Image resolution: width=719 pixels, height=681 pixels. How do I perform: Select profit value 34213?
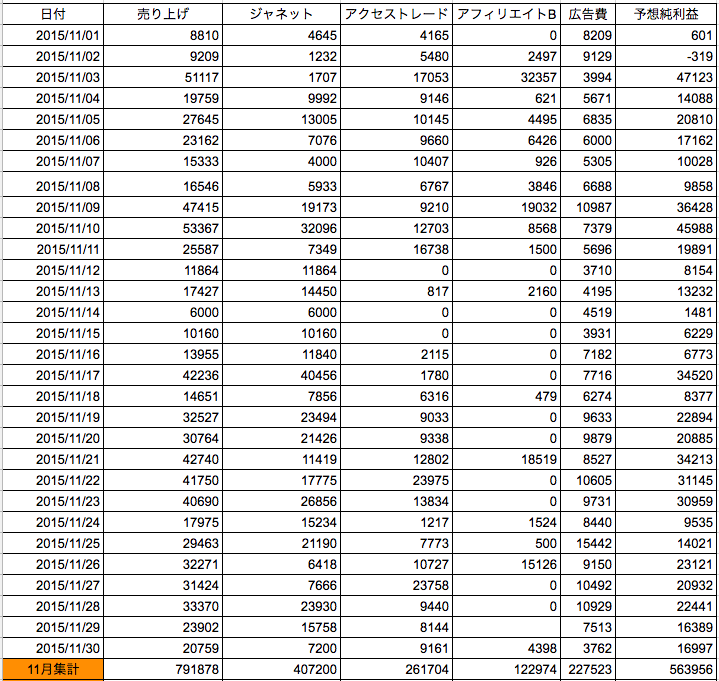pyautogui.click(x=666, y=460)
